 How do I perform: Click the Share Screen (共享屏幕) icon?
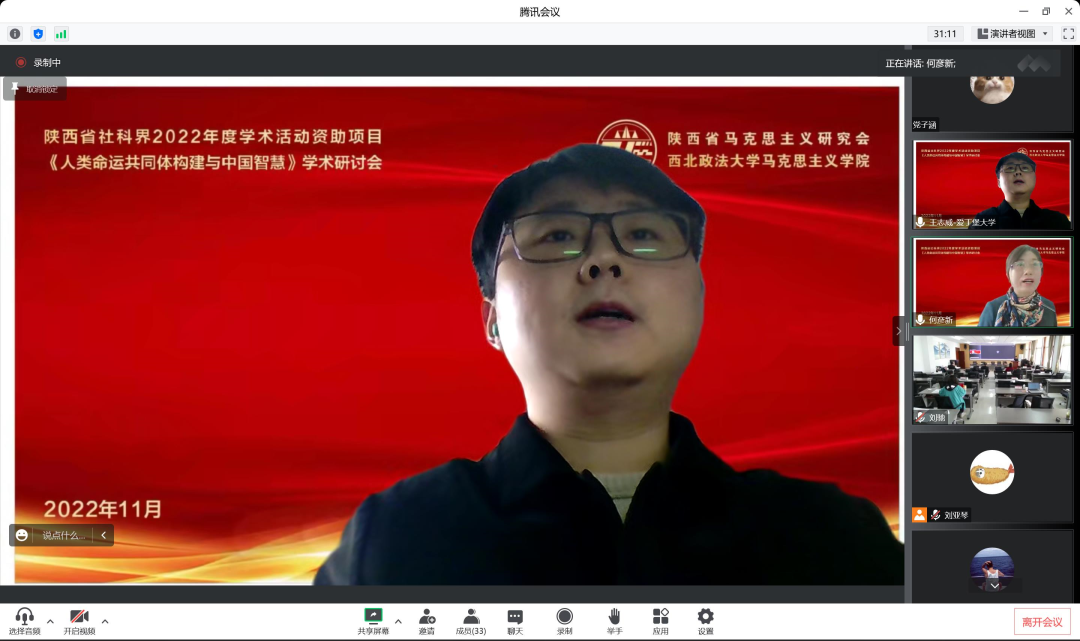373,616
